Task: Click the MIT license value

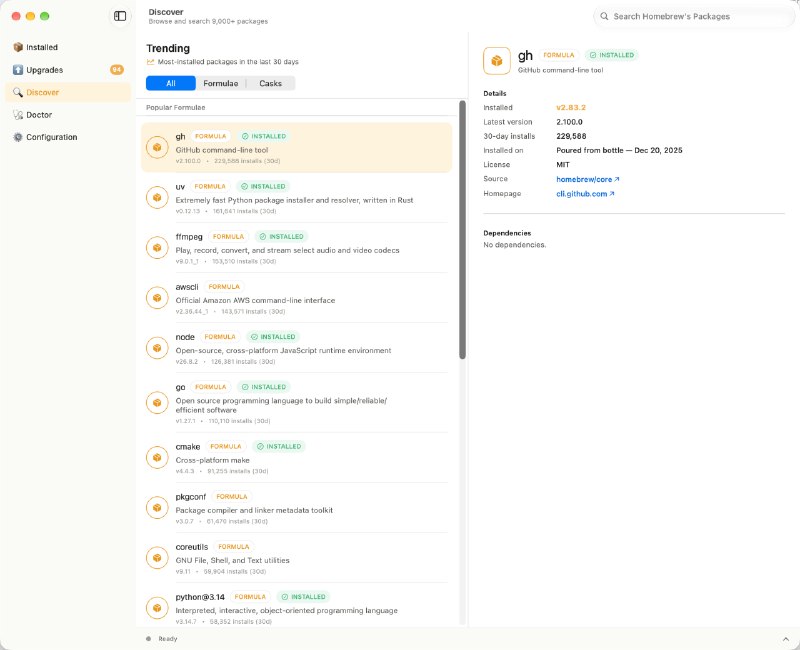Action: (563, 165)
